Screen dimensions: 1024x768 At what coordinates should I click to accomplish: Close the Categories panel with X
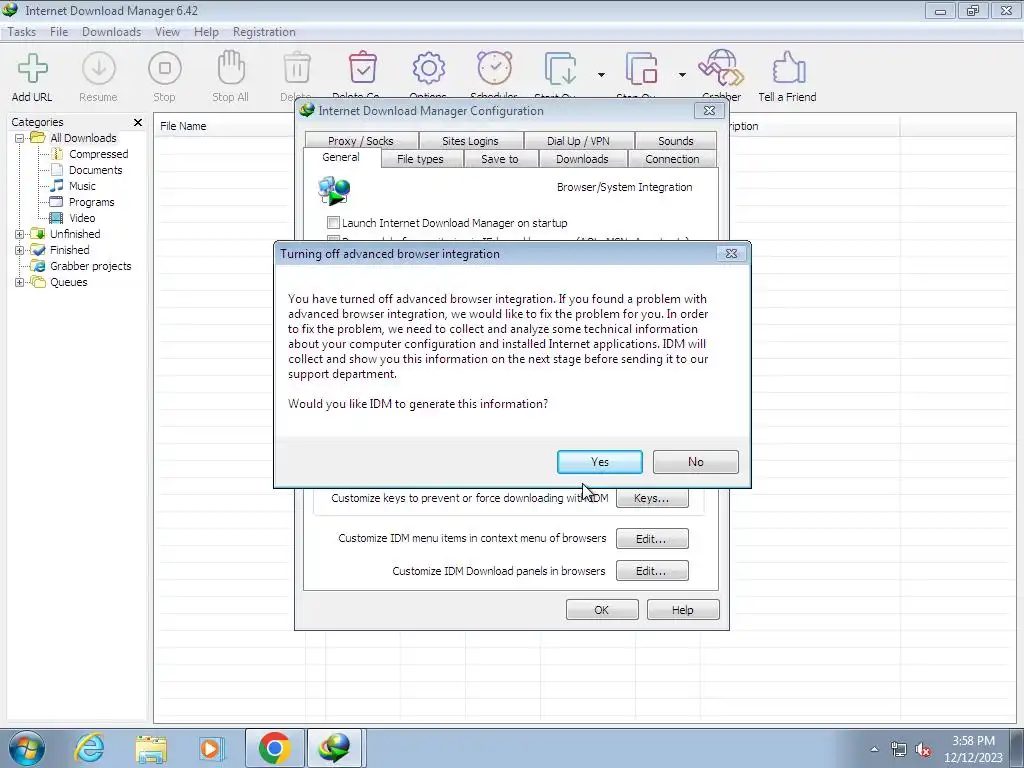pos(138,122)
